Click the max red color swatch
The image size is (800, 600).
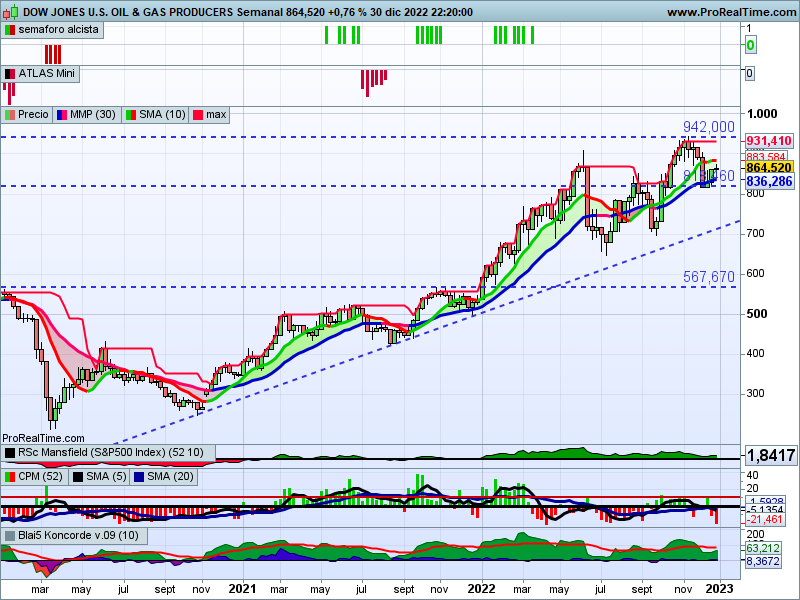point(198,115)
